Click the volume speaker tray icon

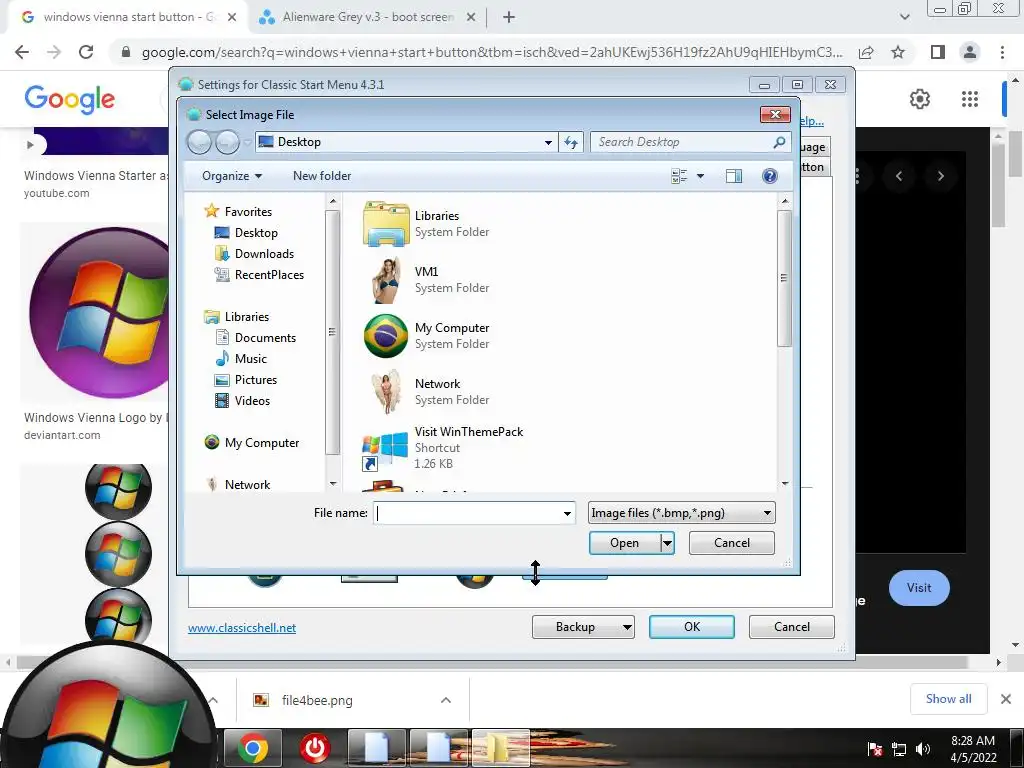click(x=923, y=749)
